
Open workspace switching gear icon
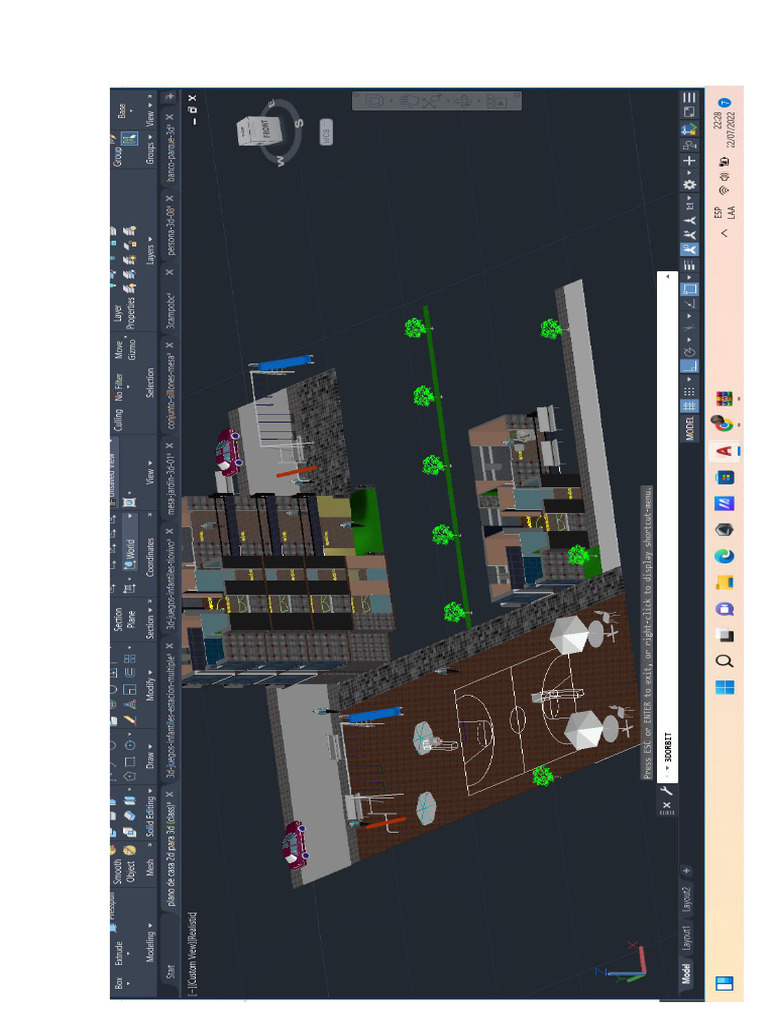pyautogui.click(x=690, y=185)
